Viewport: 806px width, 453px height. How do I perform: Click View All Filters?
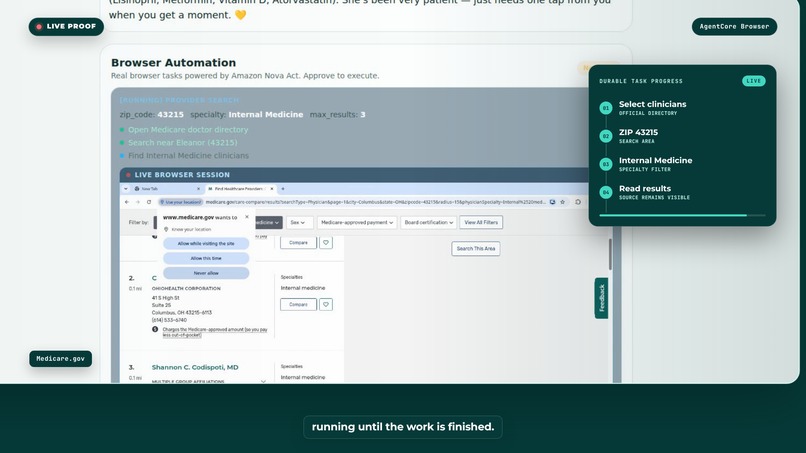click(481, 223)
